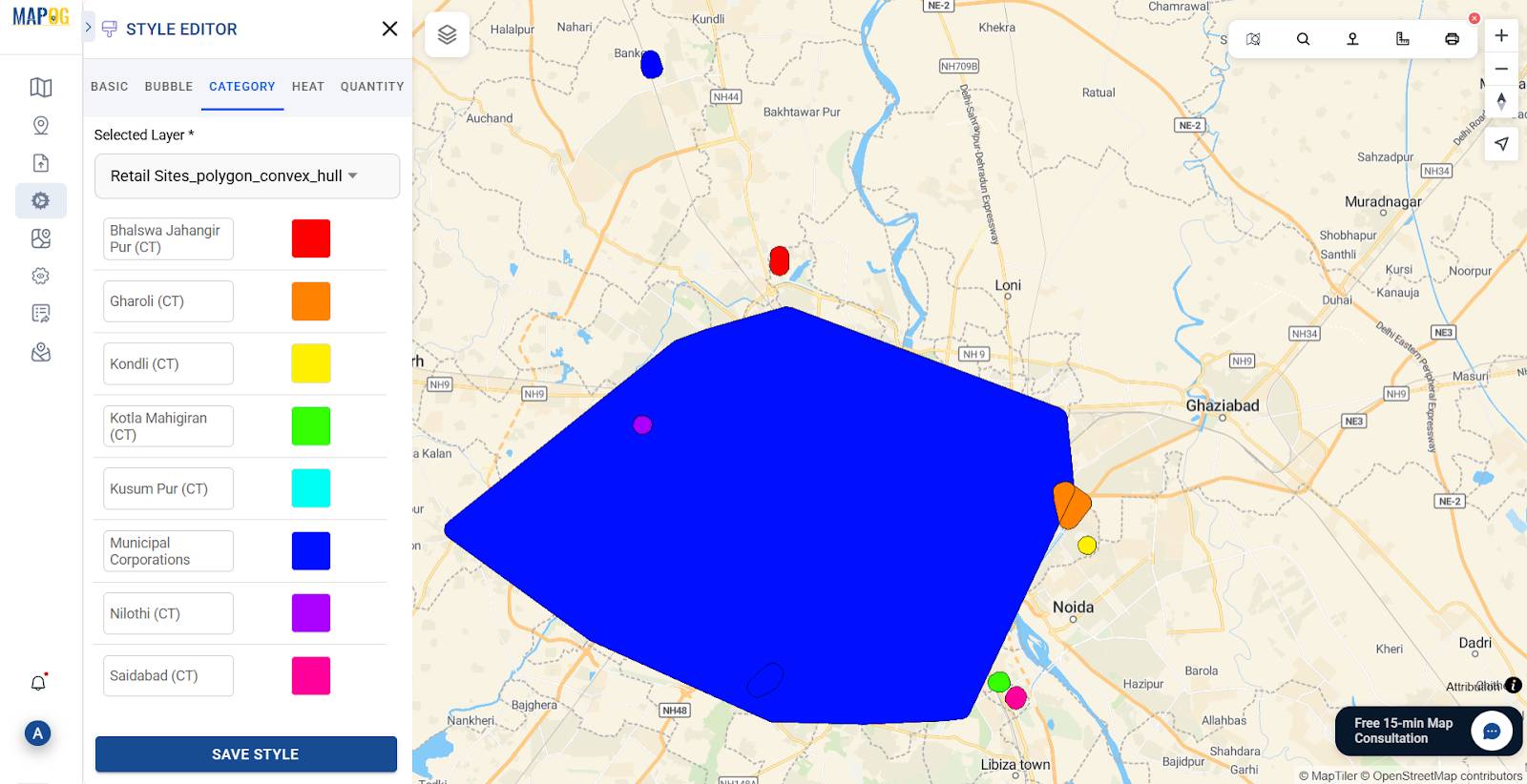Open the attribution info icon

click(x=1514, y=685)
